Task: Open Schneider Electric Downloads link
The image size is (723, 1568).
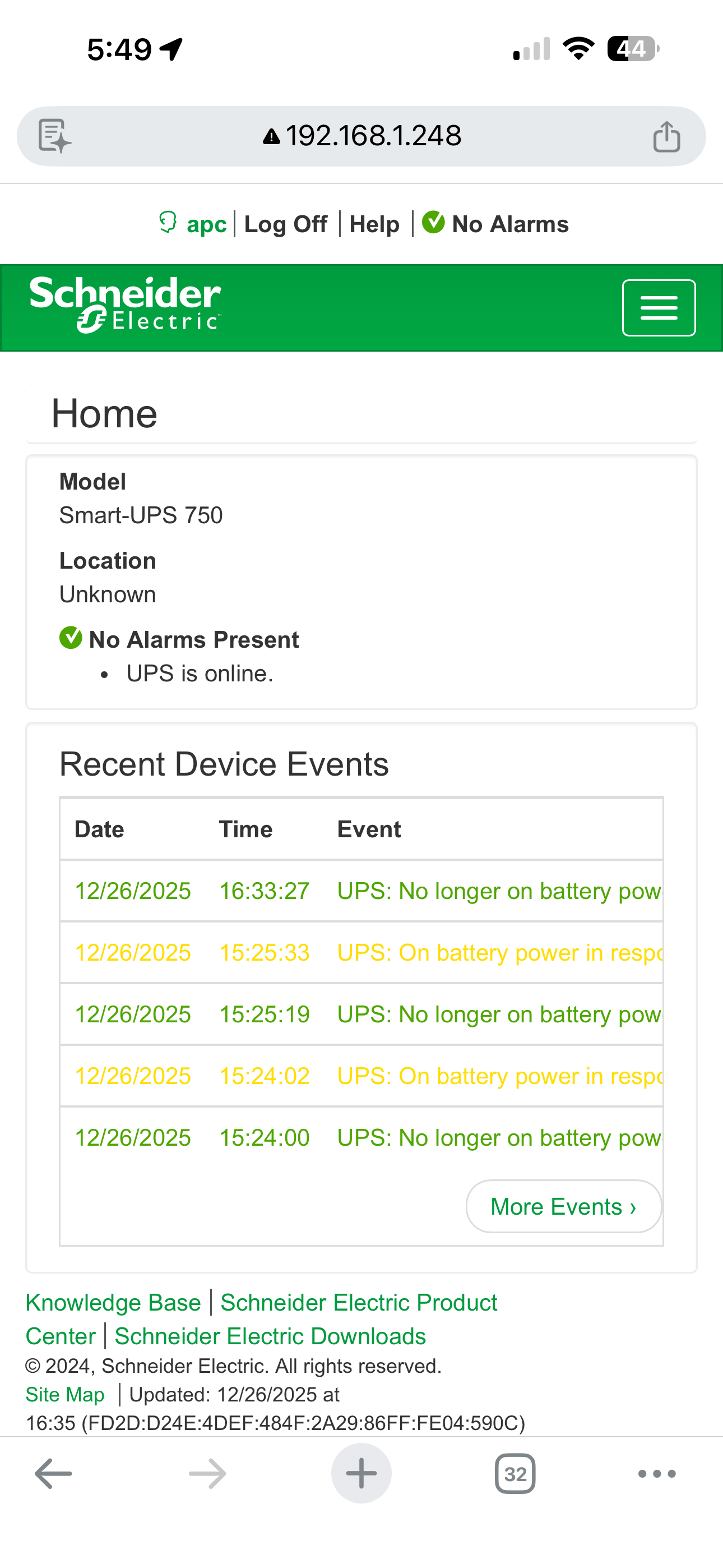Action: [270, 1336]
